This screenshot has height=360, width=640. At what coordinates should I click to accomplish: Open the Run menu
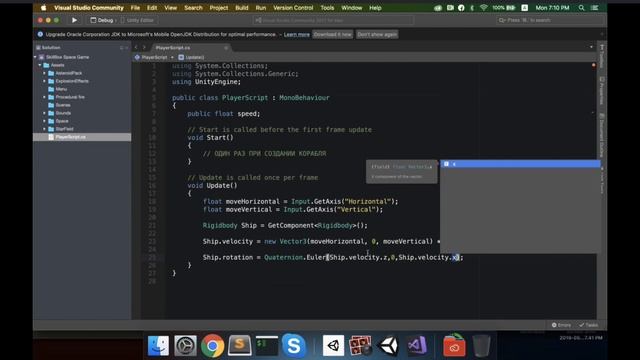pos(261,8)
